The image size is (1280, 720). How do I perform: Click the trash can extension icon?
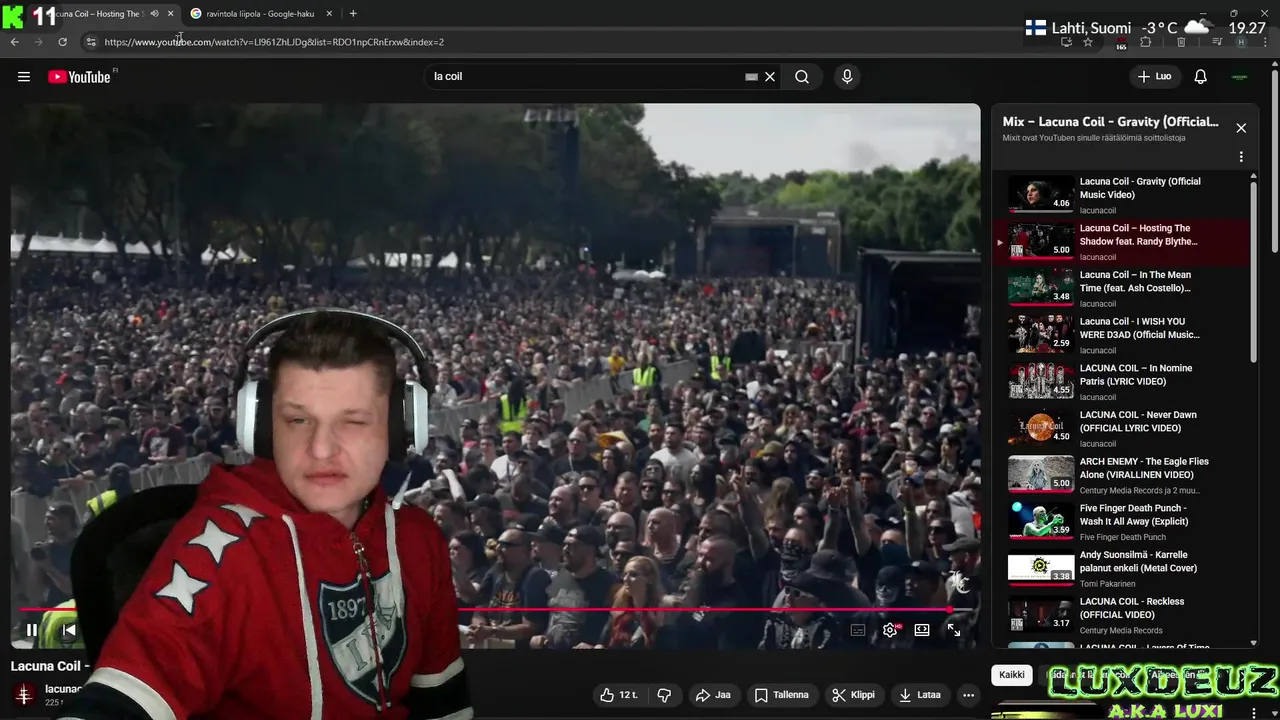(1181, 42)
